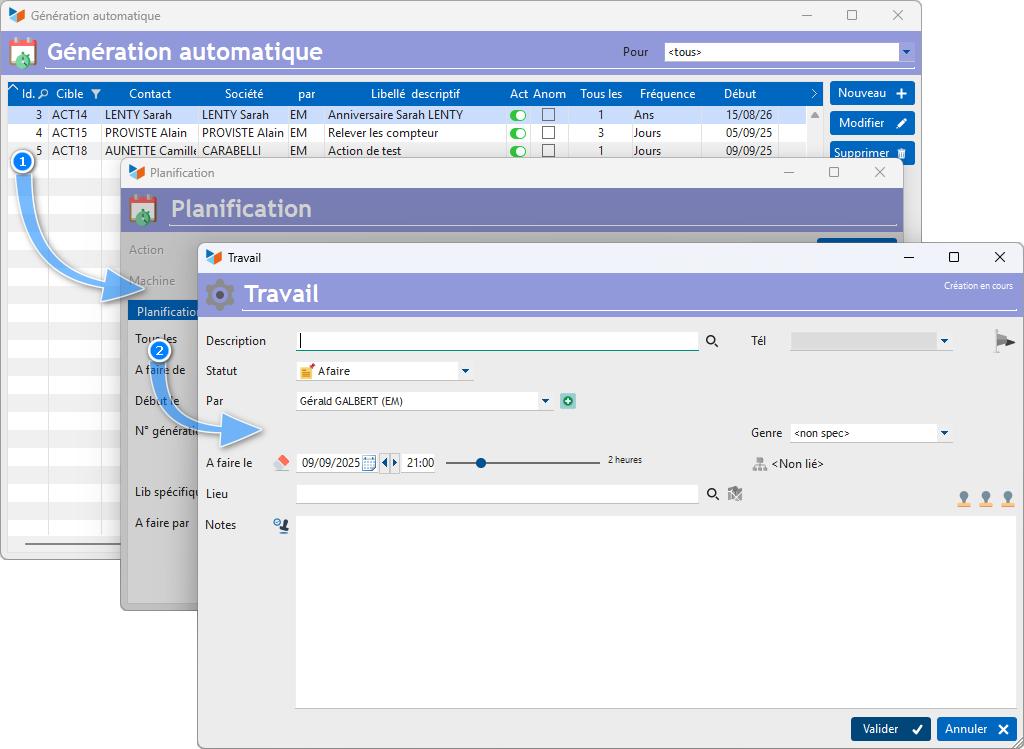Screen dimensions: 1024x749
Task: Toggle Act switch for Relever les compteur row
Action: click(518, 133)
